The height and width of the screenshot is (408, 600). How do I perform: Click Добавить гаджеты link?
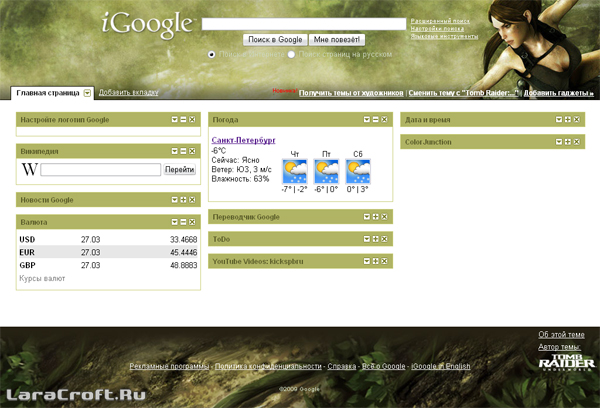point(559,93)
